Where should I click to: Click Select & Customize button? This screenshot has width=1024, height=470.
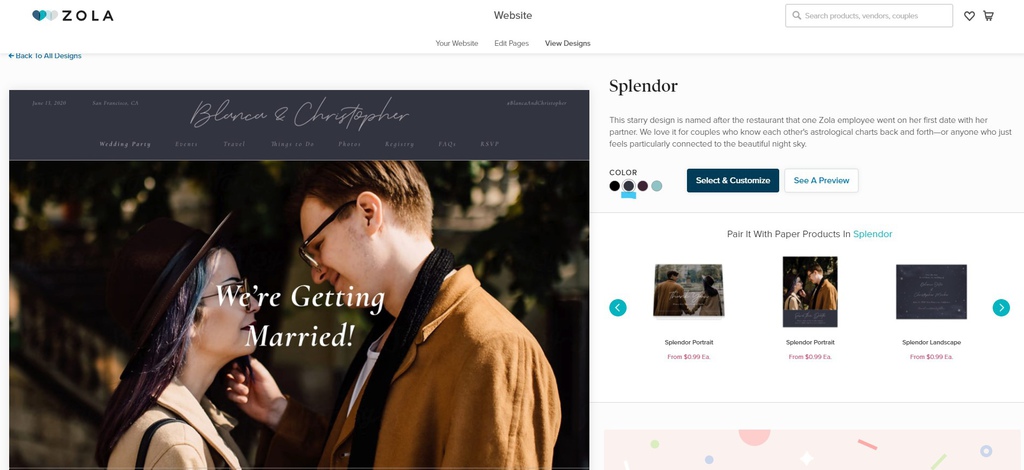point(733,181)
